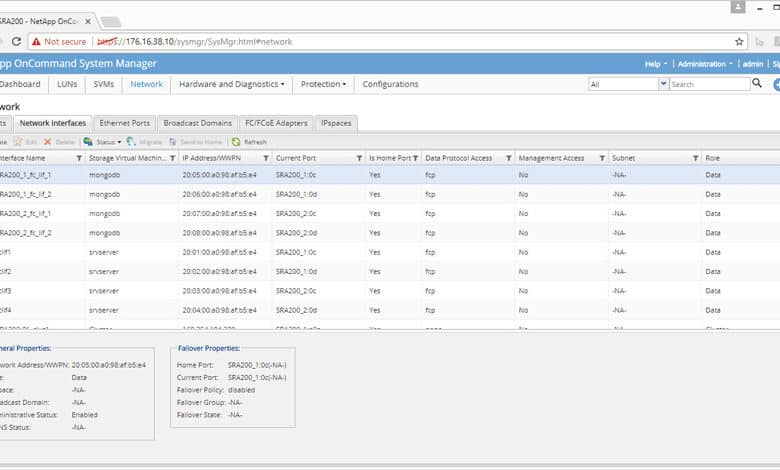Click Home Port SRA200_1:0c(-NA-) value
Screen dimensions: 780x470
click(257, 365)
